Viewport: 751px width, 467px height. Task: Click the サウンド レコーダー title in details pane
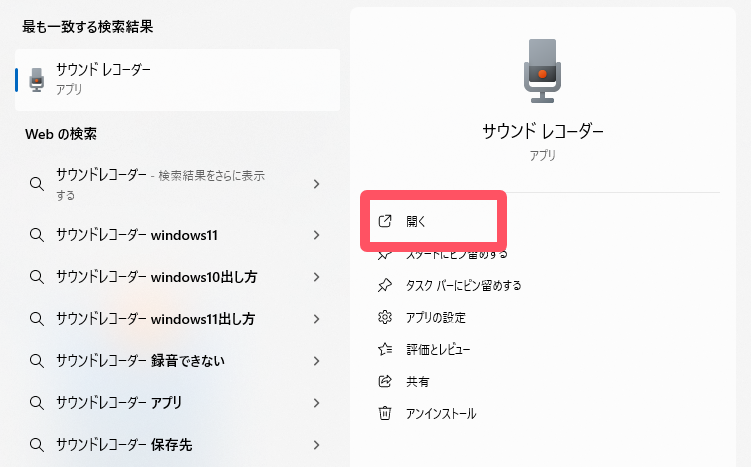(x=543, y=131)
